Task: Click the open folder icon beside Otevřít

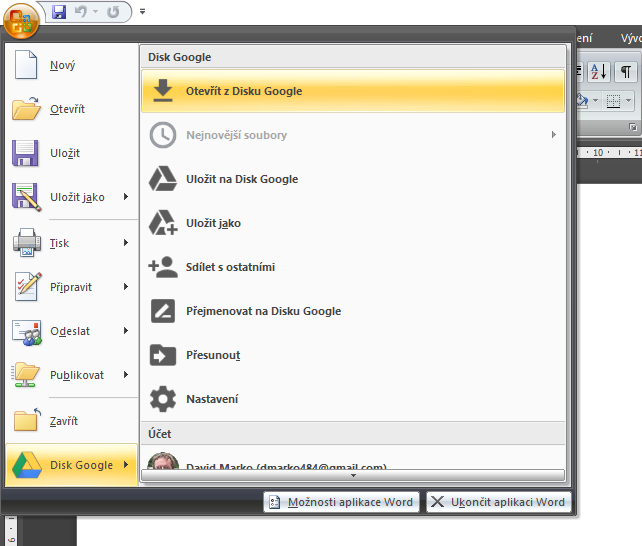Action: [x=26, y=108]
